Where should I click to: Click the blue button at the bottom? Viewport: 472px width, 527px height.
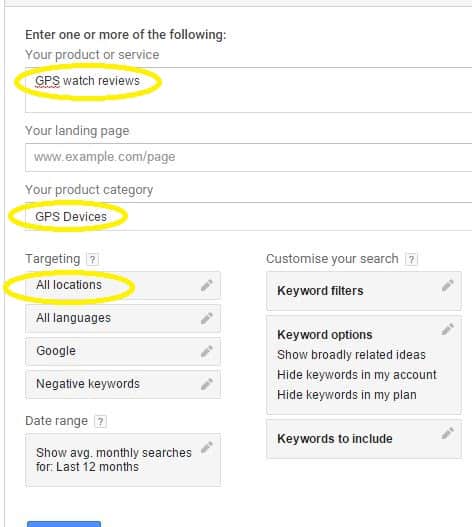tap(64, 524)
